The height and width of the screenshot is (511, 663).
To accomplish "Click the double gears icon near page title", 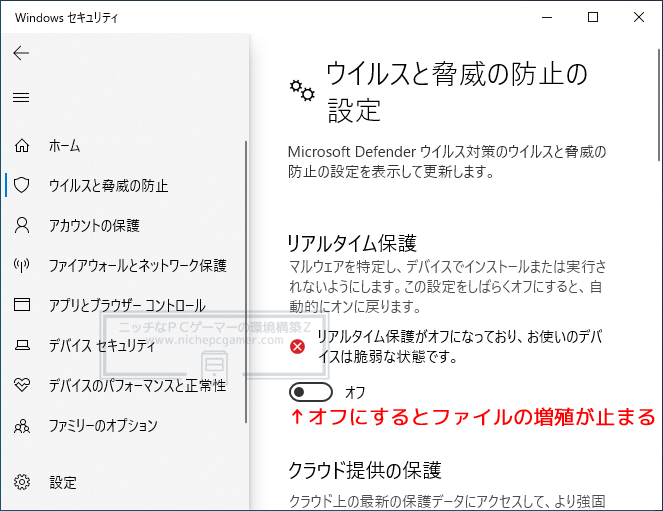I will click(302, 90).
